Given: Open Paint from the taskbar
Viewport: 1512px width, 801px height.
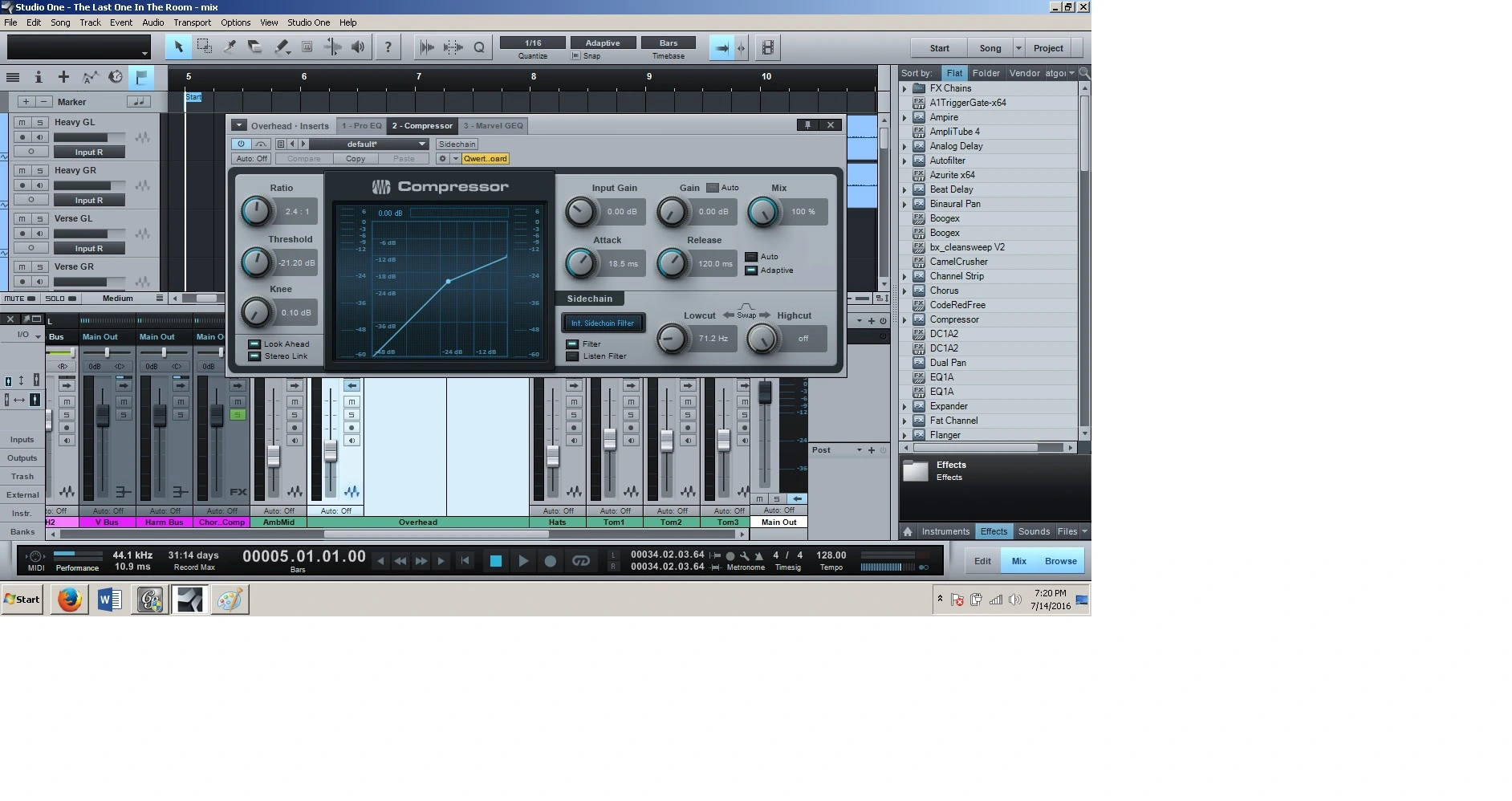Looking at the screenshot, I should [230, 600].
